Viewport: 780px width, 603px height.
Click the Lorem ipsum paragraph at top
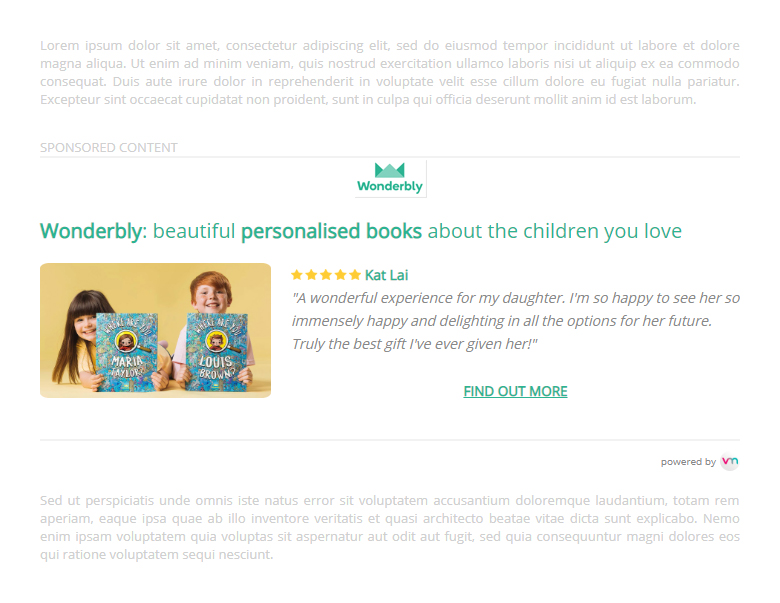coord(390,72)
